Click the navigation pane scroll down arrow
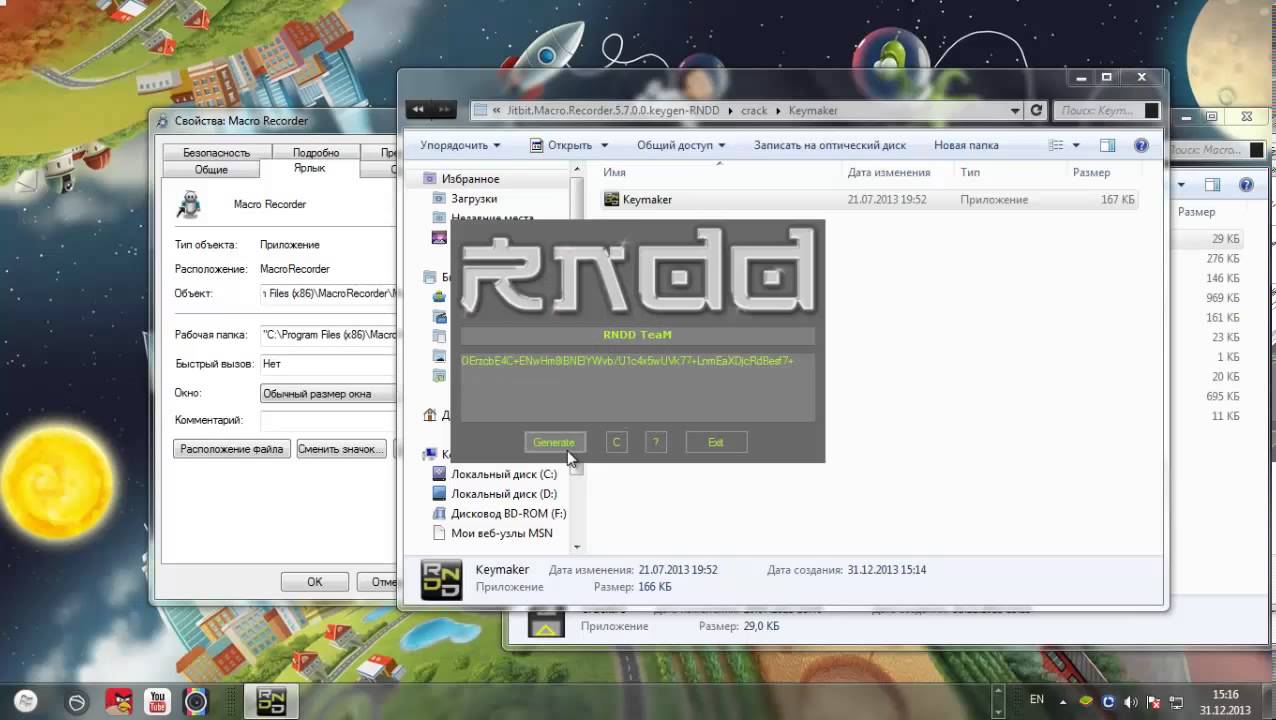 coord(577,547)
